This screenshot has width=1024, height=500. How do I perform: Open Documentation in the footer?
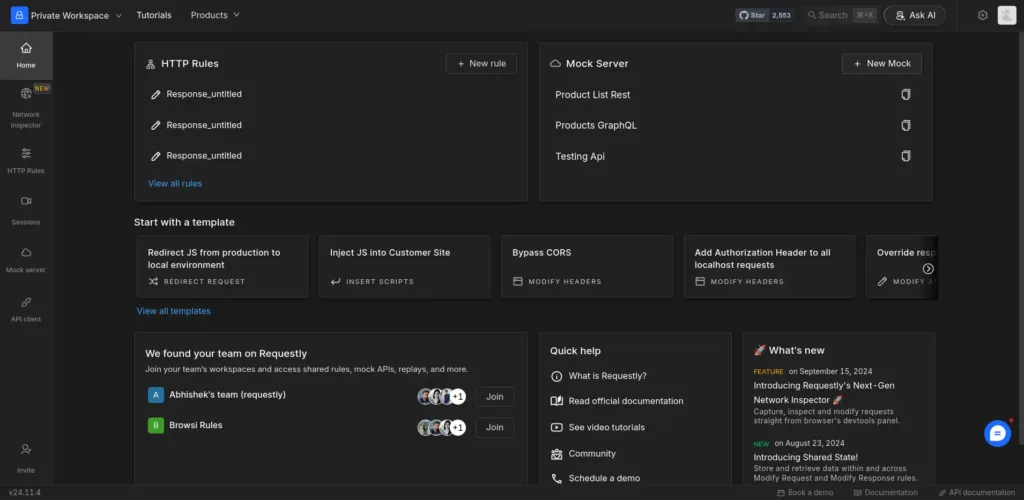(886, 493)
